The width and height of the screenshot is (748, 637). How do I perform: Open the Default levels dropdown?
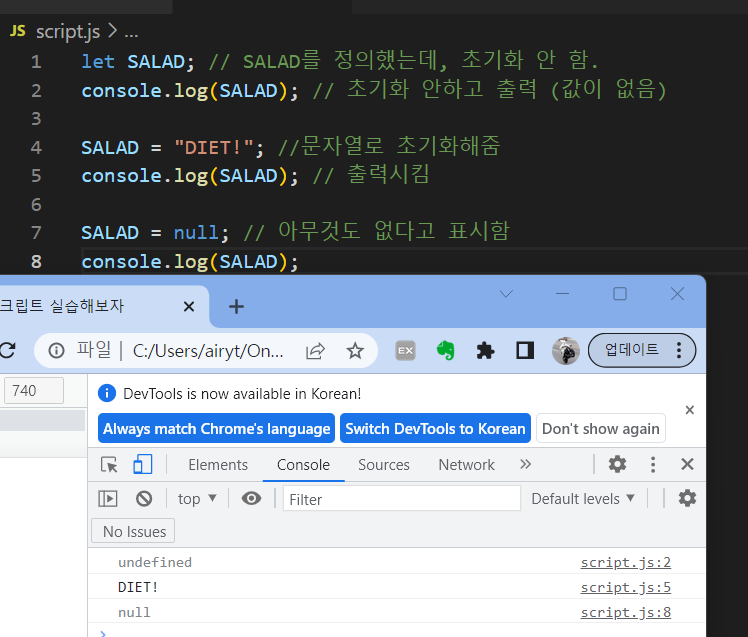(x=583, y=499)
